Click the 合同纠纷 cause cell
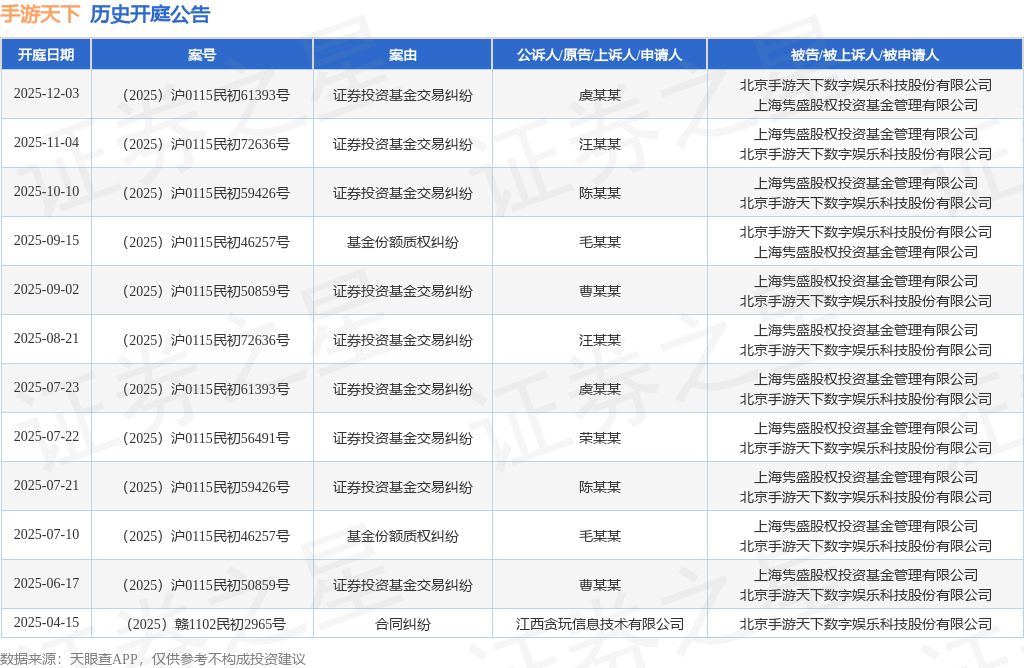Viewport: 1024px width, 668px height. [x=403, y=624]
